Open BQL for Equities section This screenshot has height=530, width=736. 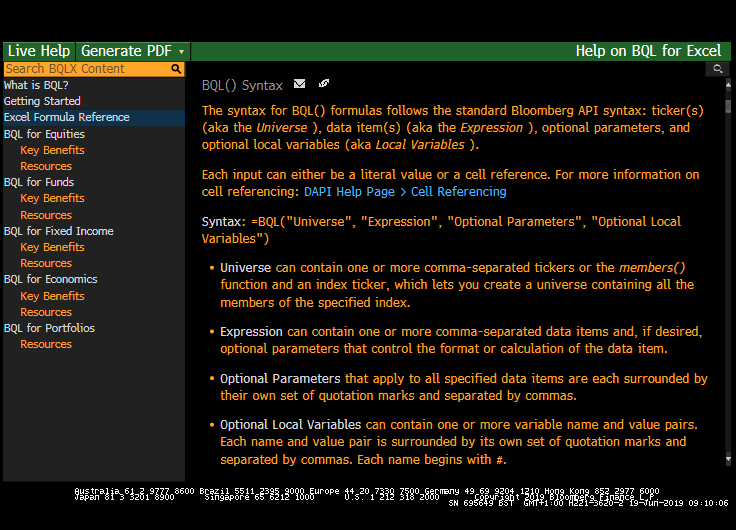(x=44, y=134)
